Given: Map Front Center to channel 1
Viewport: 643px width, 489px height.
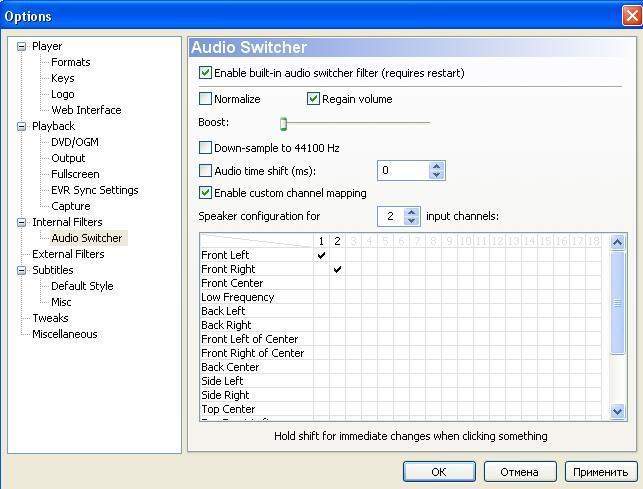Looking at the screenshot, I should click(x=322, y=283).
